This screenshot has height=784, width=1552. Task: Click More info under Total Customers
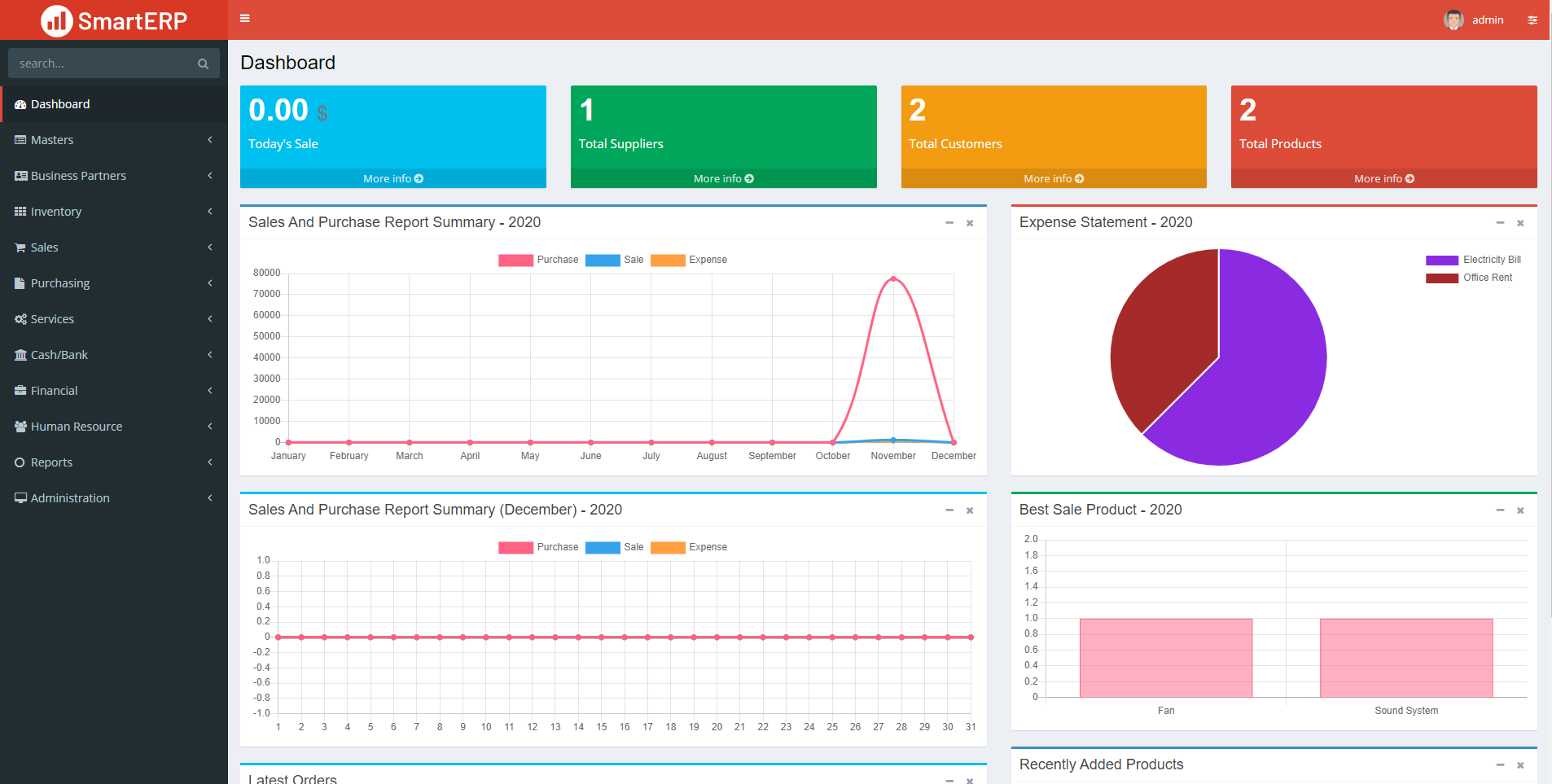tap(1053, 178)
